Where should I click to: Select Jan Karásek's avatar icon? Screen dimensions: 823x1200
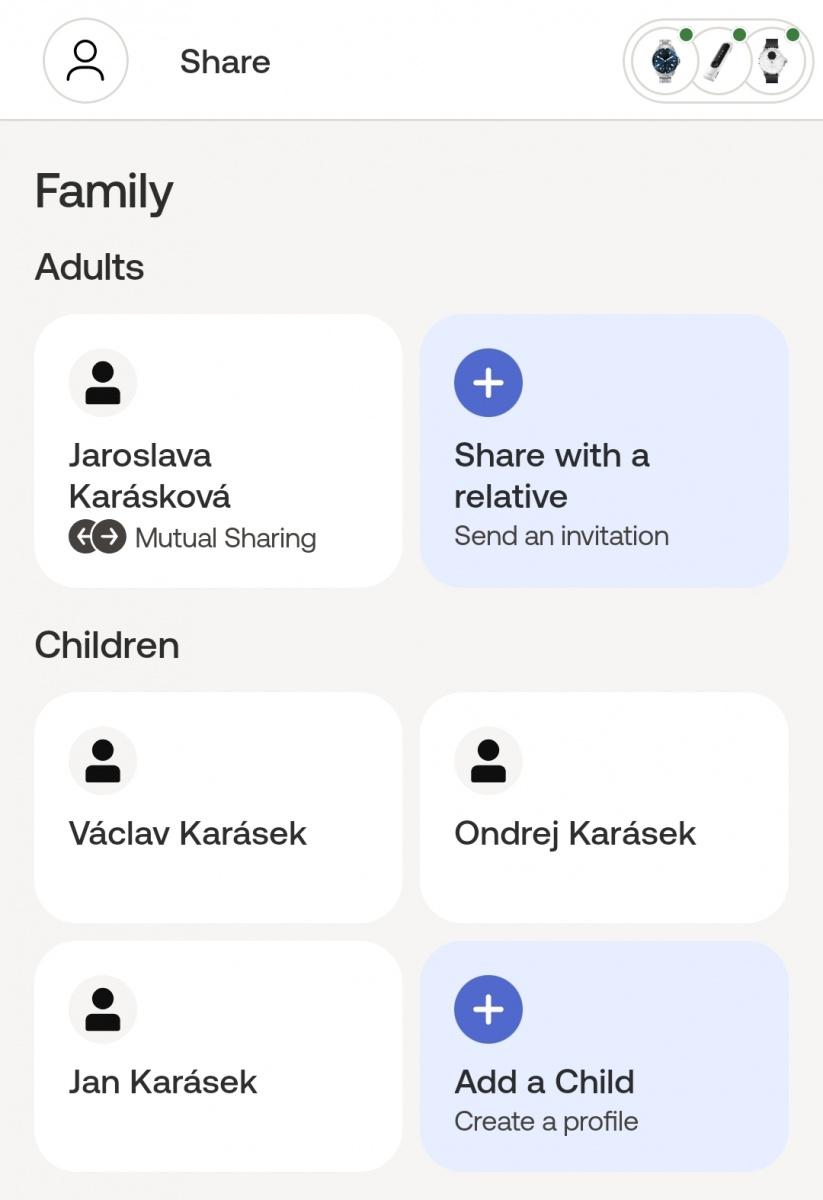click(103, 1009)
